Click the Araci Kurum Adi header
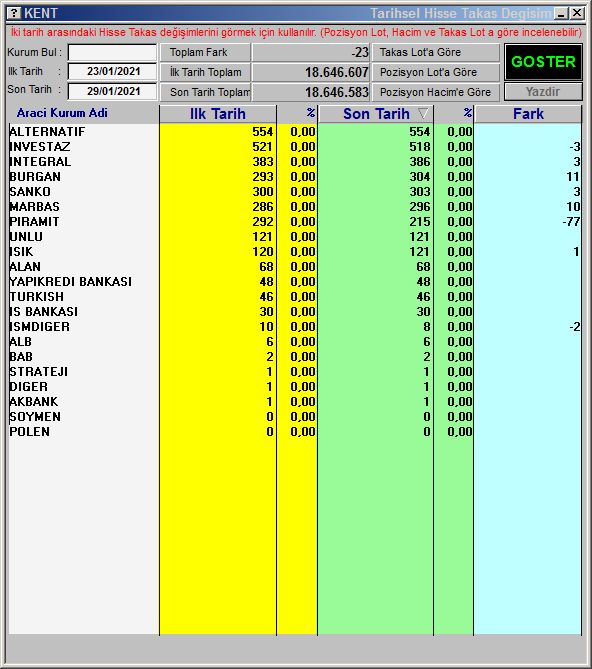592x669 pixels. point(62,113)
